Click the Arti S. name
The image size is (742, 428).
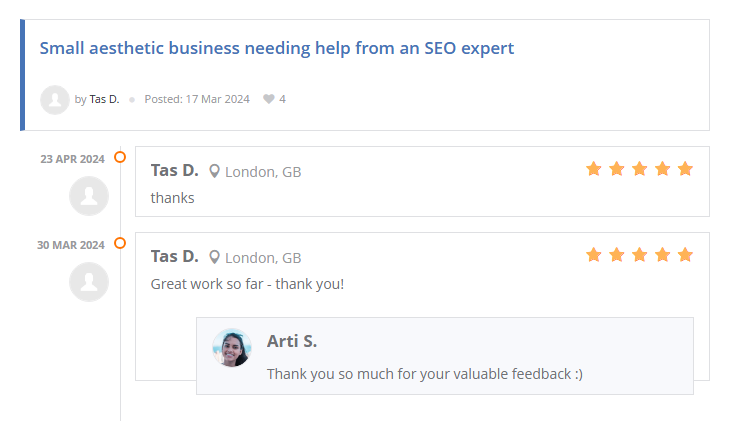[x=292, y=341]
